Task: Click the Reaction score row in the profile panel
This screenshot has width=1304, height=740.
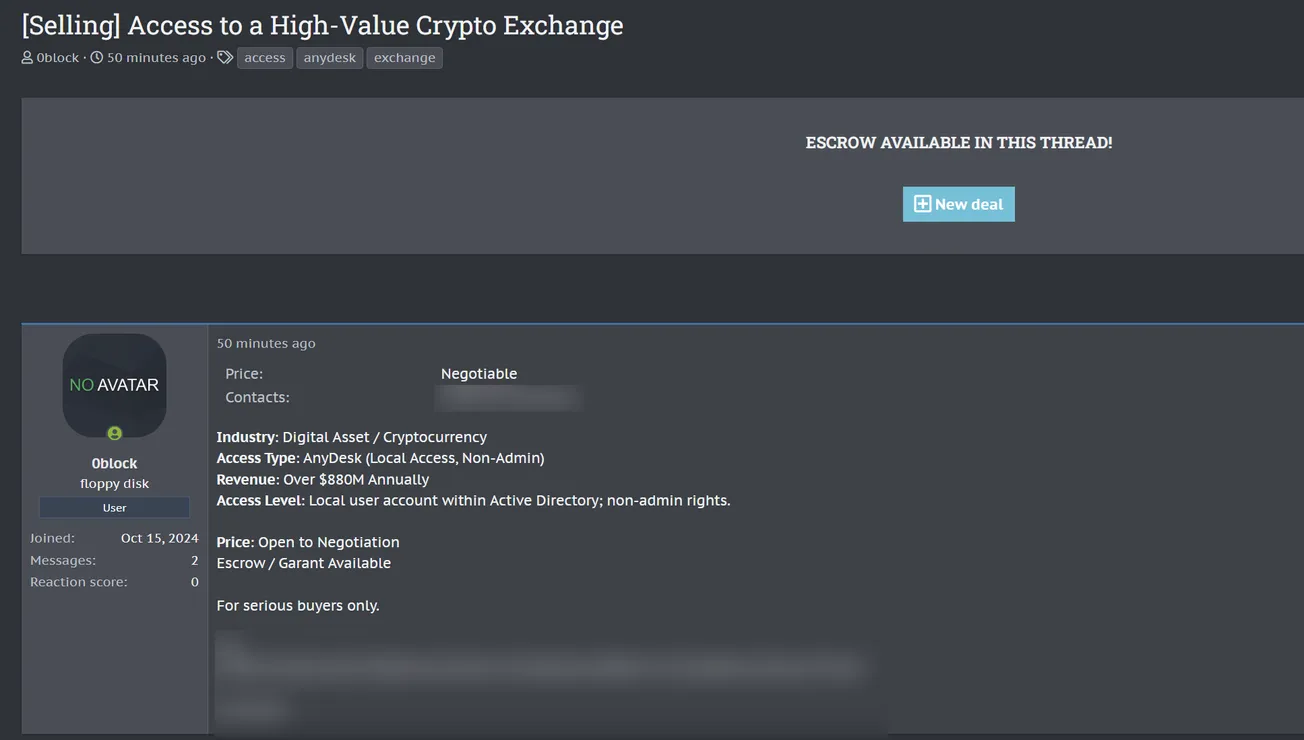Action: tap(113, 581)
